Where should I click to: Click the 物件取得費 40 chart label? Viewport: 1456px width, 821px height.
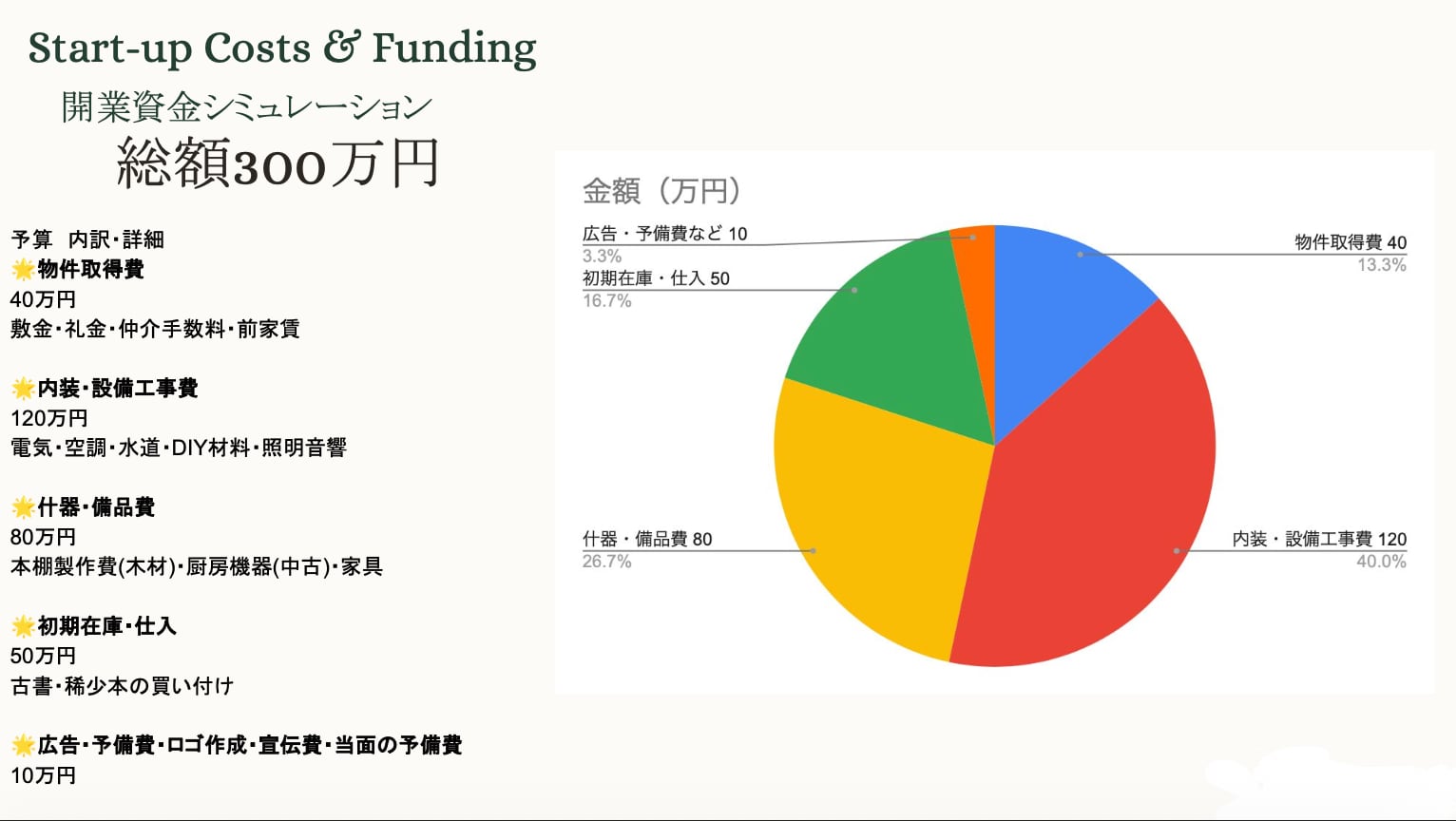[1350, 242]
